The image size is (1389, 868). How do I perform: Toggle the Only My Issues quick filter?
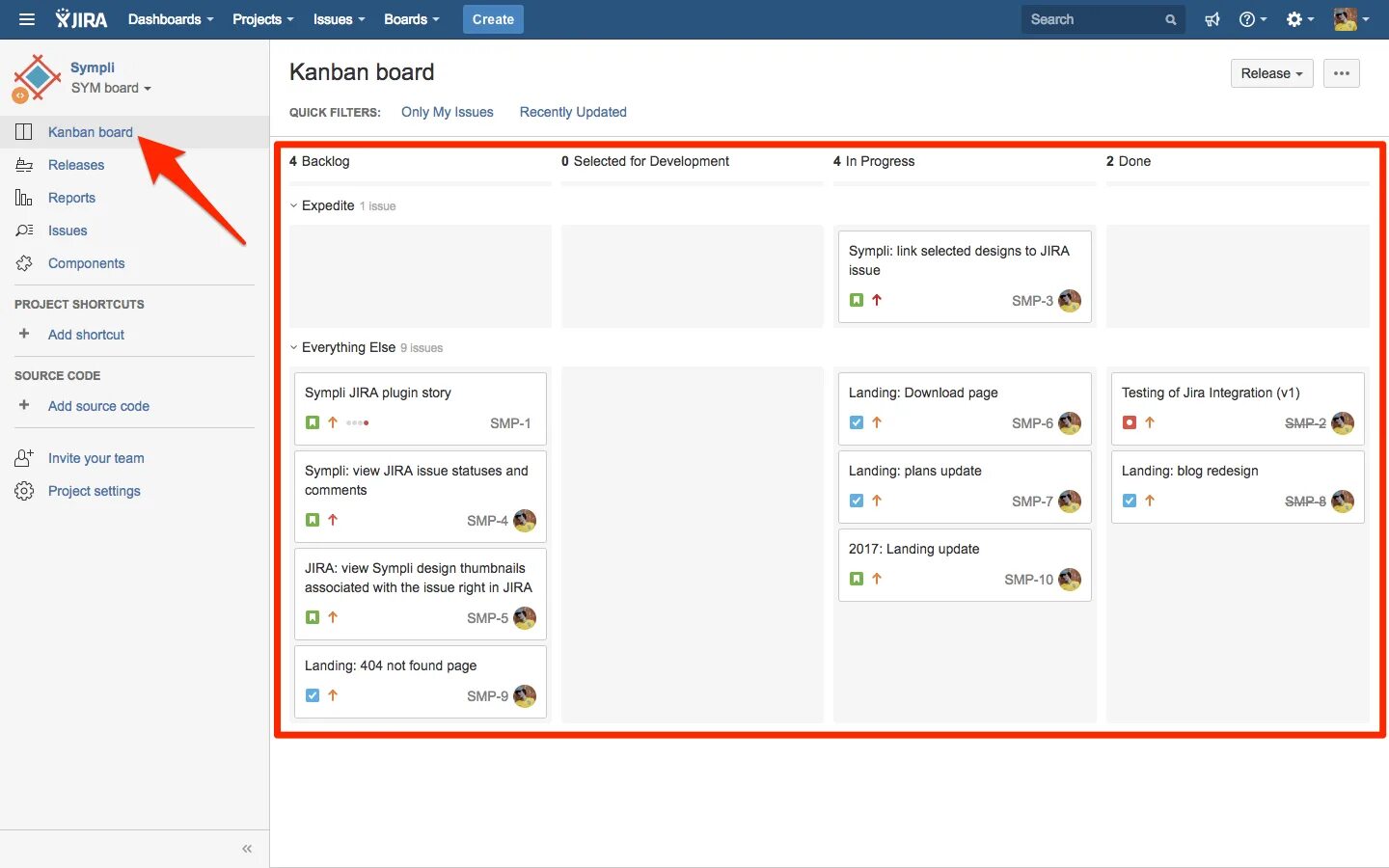point(448,112)
